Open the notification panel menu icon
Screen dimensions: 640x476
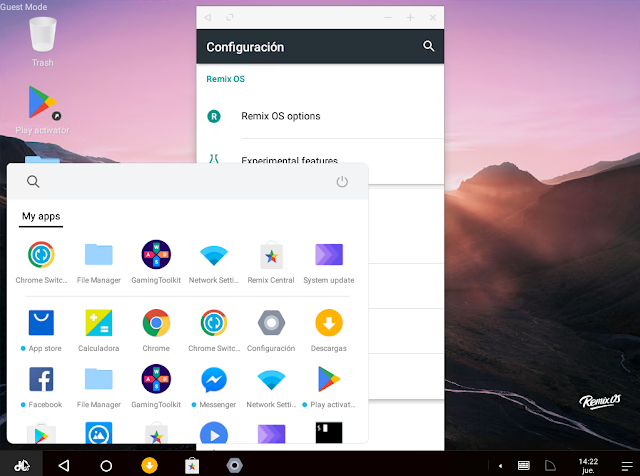pyautogui.click(x=627, y=466)
